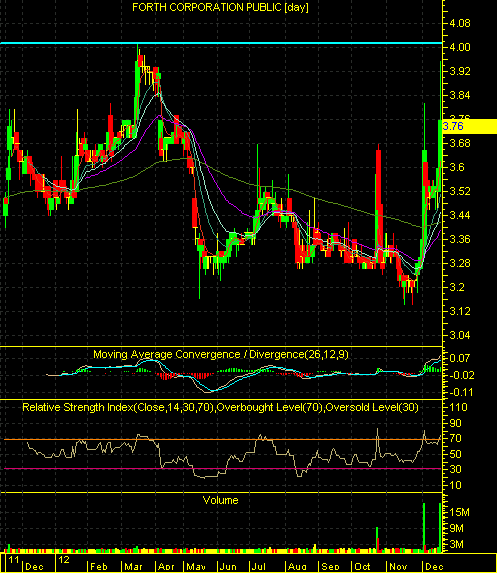Screen dimensions: 497x573
Task: Click the Feb month label
Action: (99, 567)
